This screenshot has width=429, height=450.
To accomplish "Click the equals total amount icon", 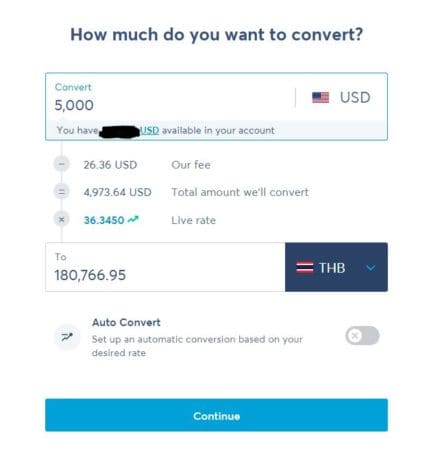I will click(62, 192).
